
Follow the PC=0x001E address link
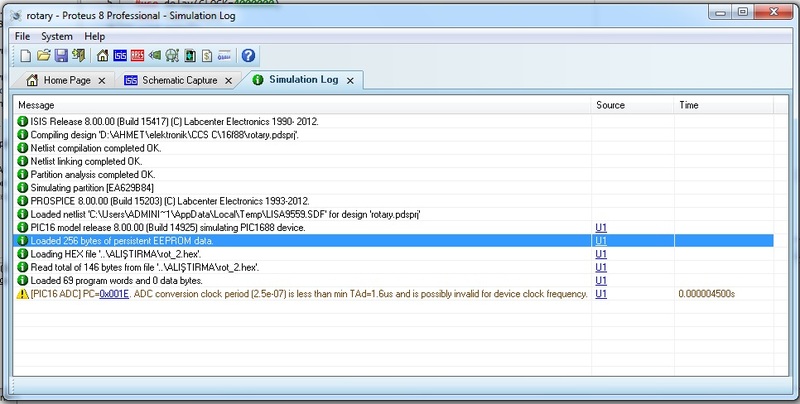[114, 294]
